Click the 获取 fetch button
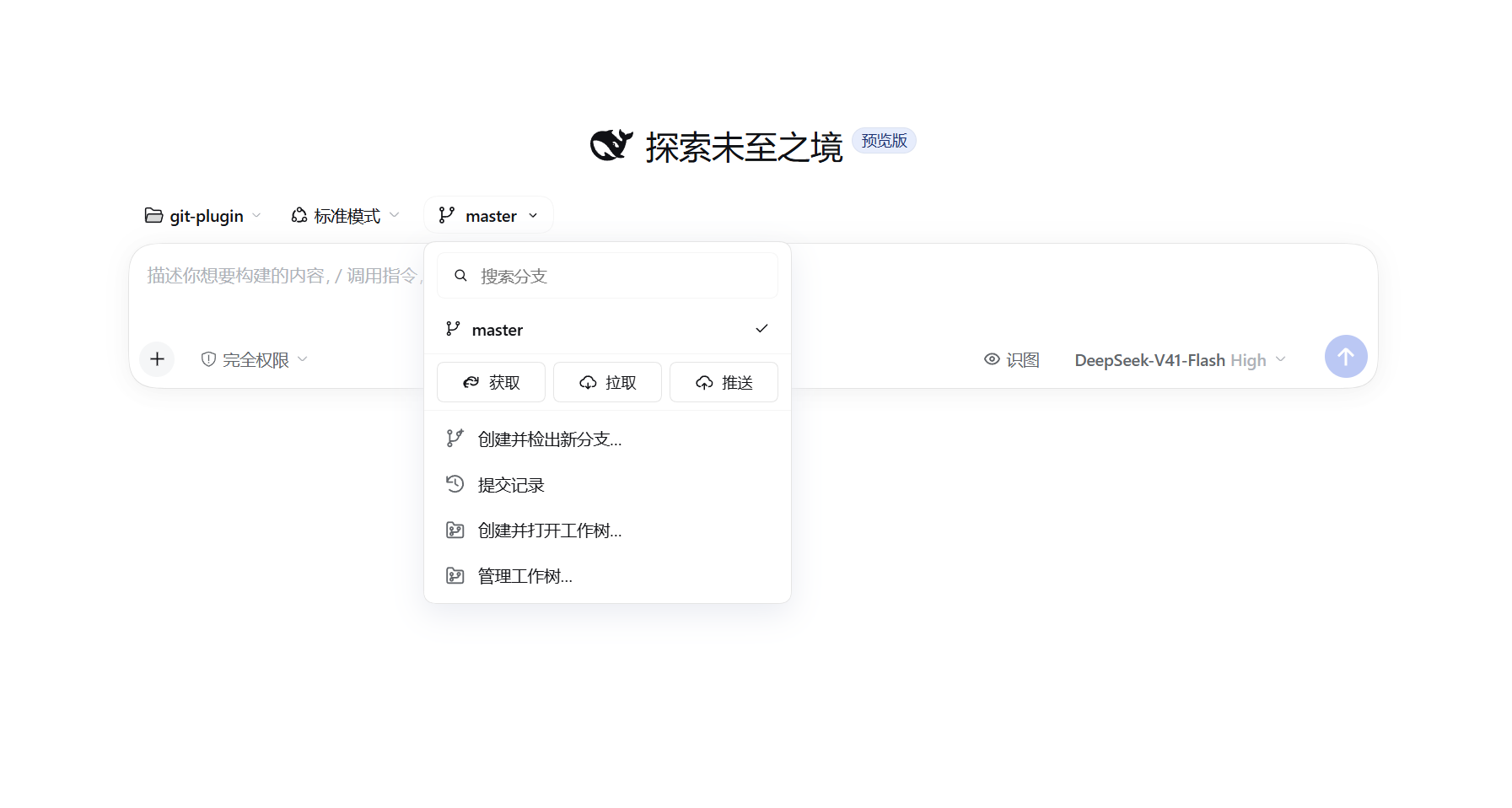Viewport: 1512px width, 808px height. 491,382
